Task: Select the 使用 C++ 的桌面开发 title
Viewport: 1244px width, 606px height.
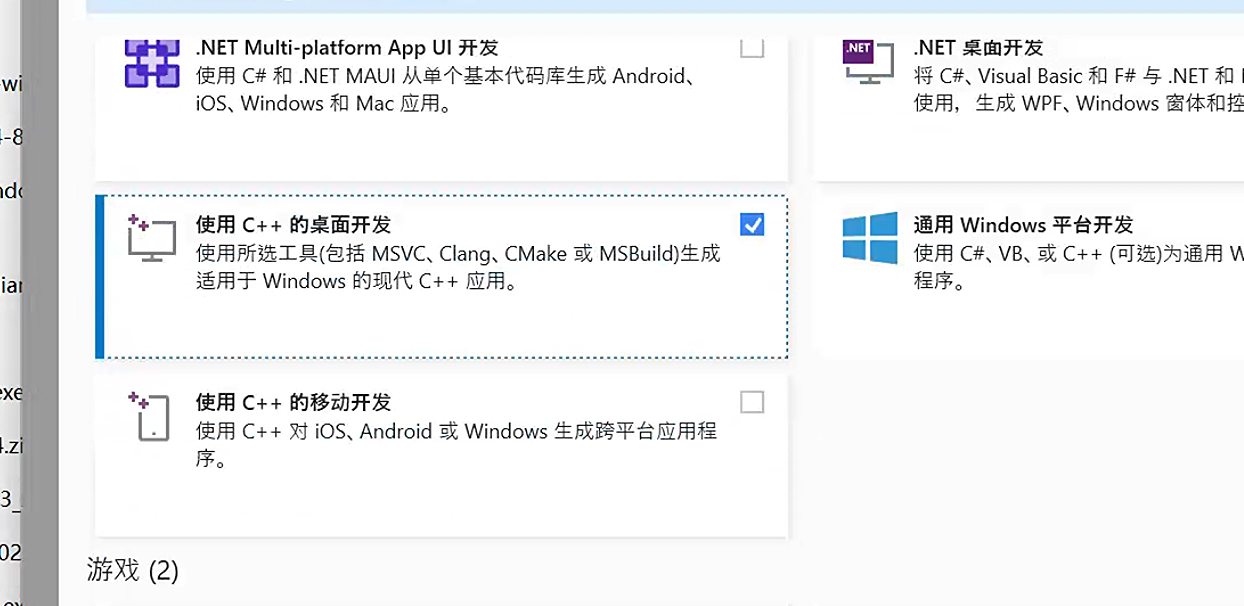Action: (294, 225)
